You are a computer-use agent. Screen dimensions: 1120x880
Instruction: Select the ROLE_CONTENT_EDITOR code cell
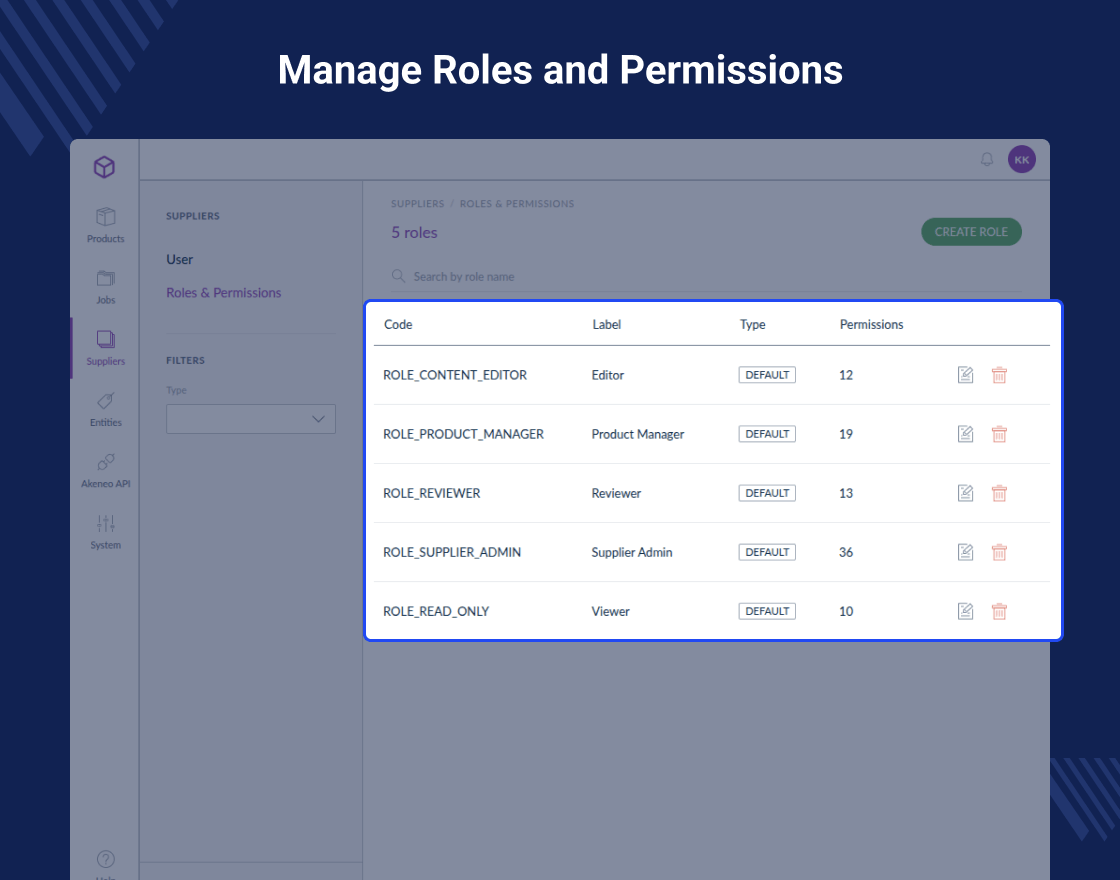(x=455, y=375)
